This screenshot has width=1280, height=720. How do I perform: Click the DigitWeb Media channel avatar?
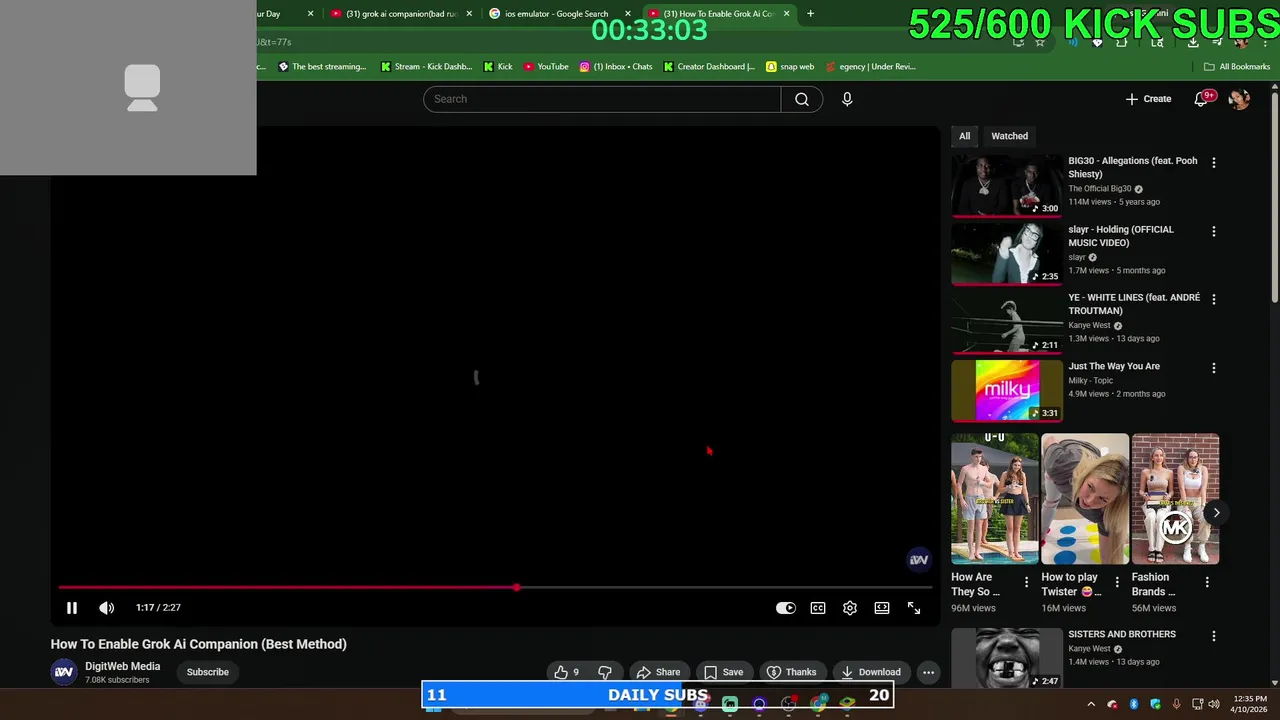point(64,672)
